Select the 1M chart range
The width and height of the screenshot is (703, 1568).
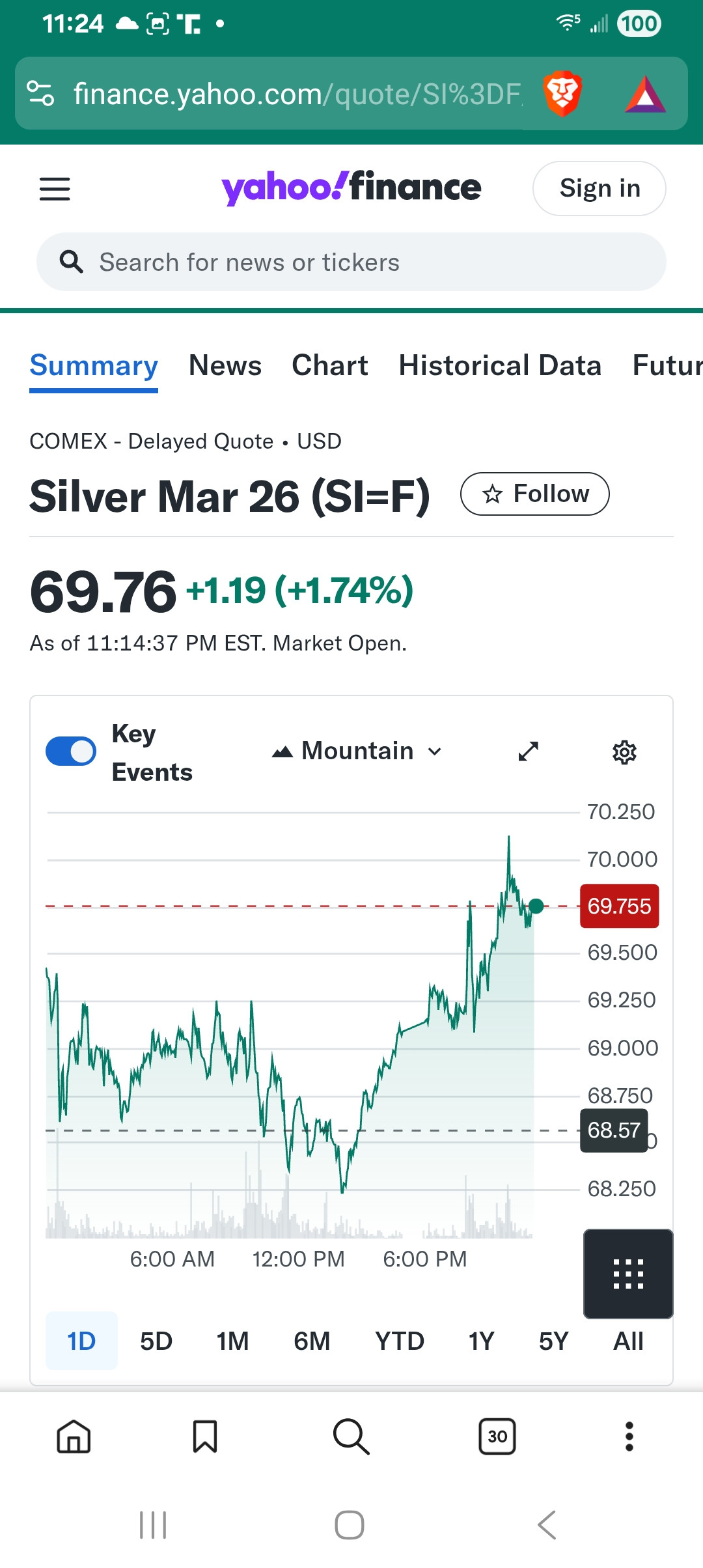(x=232, y=1341)
